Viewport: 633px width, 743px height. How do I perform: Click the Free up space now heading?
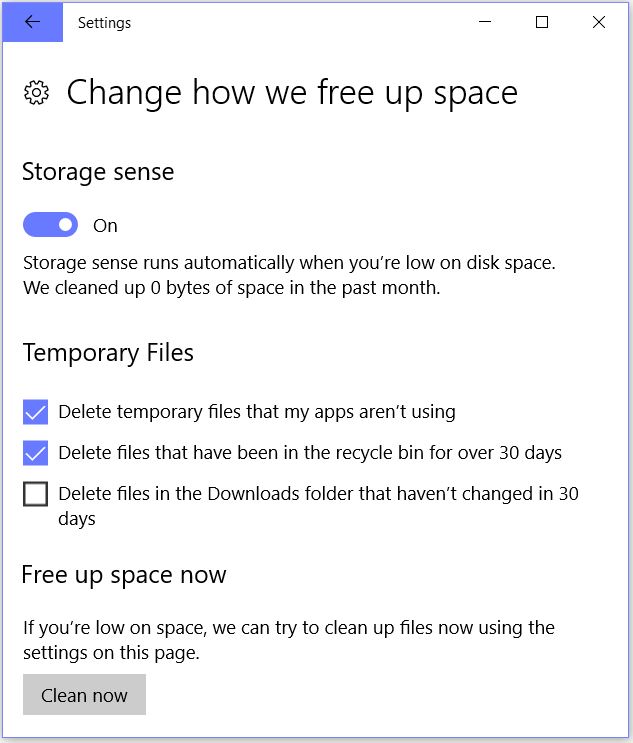pyautogui.click(x=124, y=575)
